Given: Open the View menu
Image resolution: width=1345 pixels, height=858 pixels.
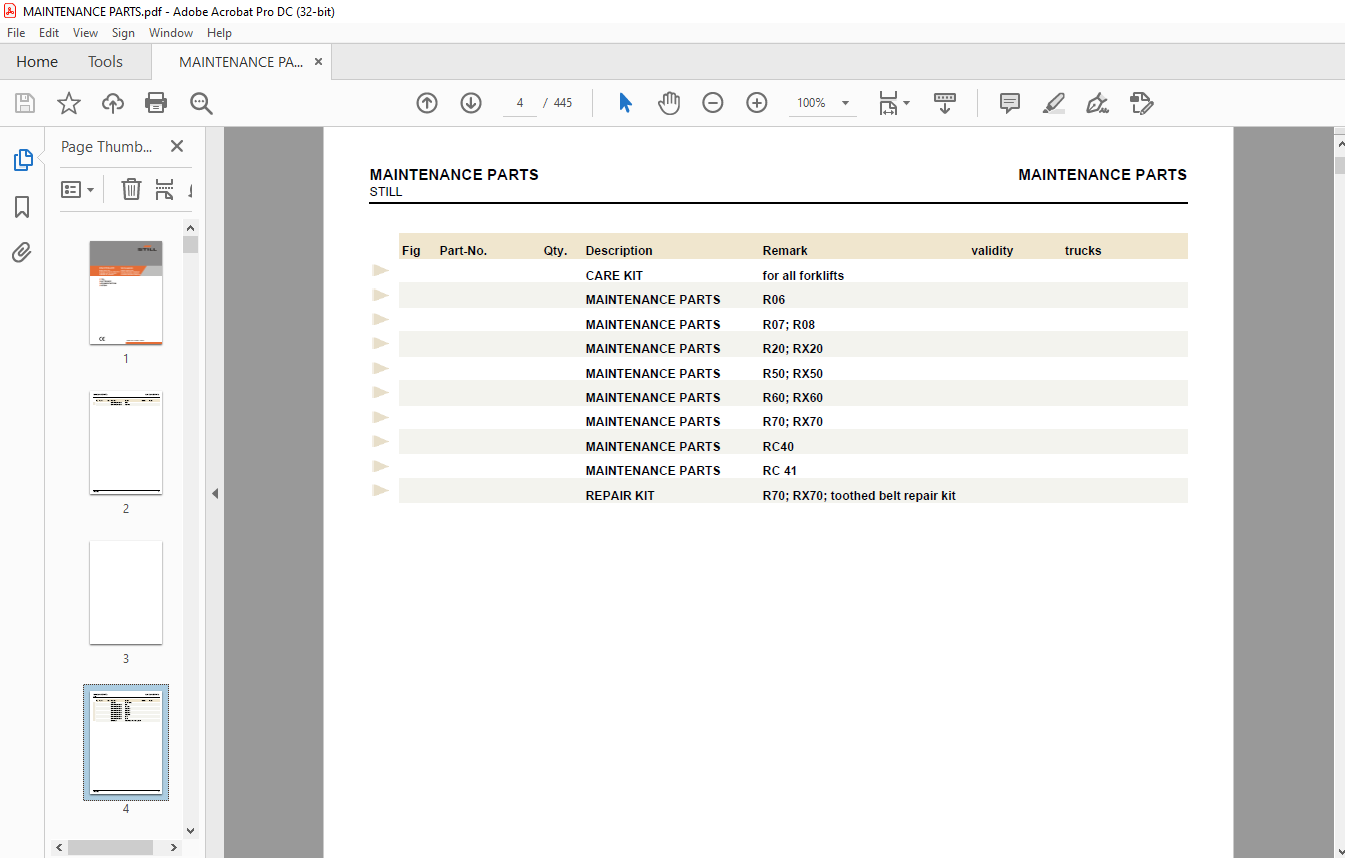Looking at the screenshot, I should pyautogui.click(x=85, y=33).
